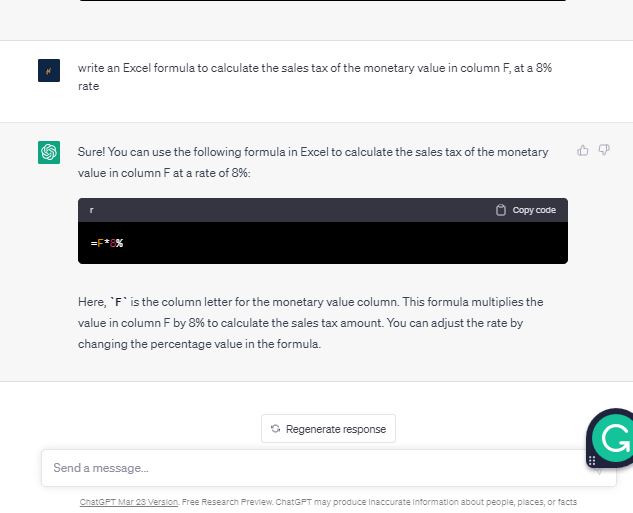Click the user's Excel formula question text

(315, 77)
